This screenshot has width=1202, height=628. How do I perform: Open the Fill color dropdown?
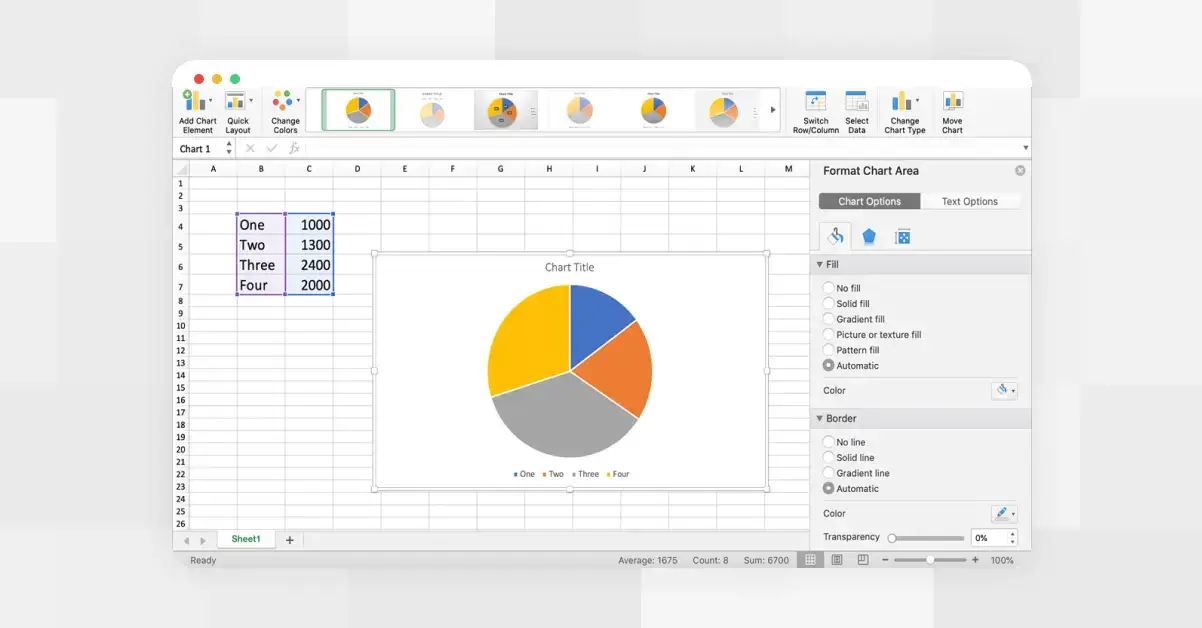click(x=1004, y=390)
